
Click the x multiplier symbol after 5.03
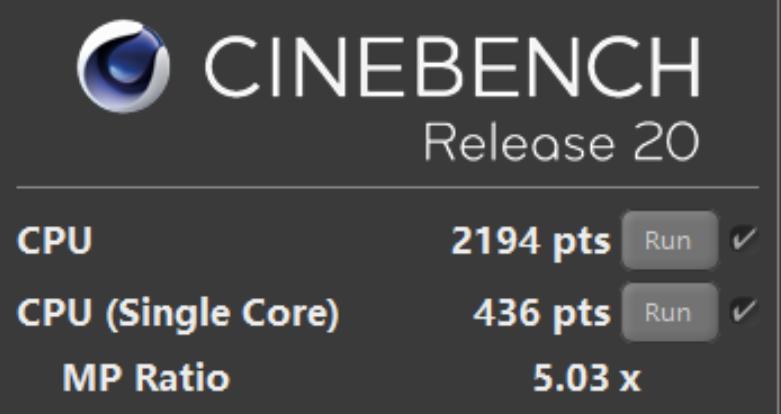628,379
